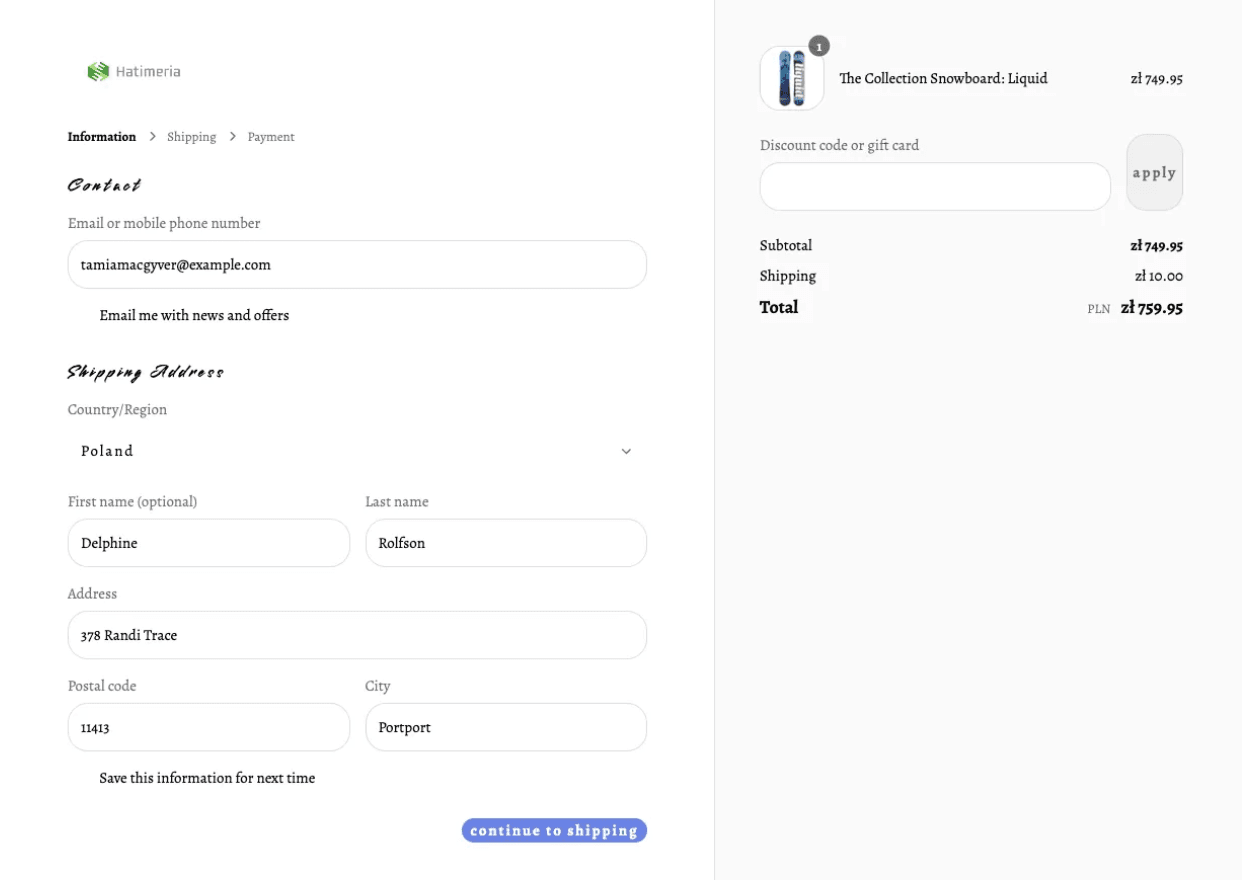Click the First name field with Delphine
Screen dimensions: 1242x888
208,543
